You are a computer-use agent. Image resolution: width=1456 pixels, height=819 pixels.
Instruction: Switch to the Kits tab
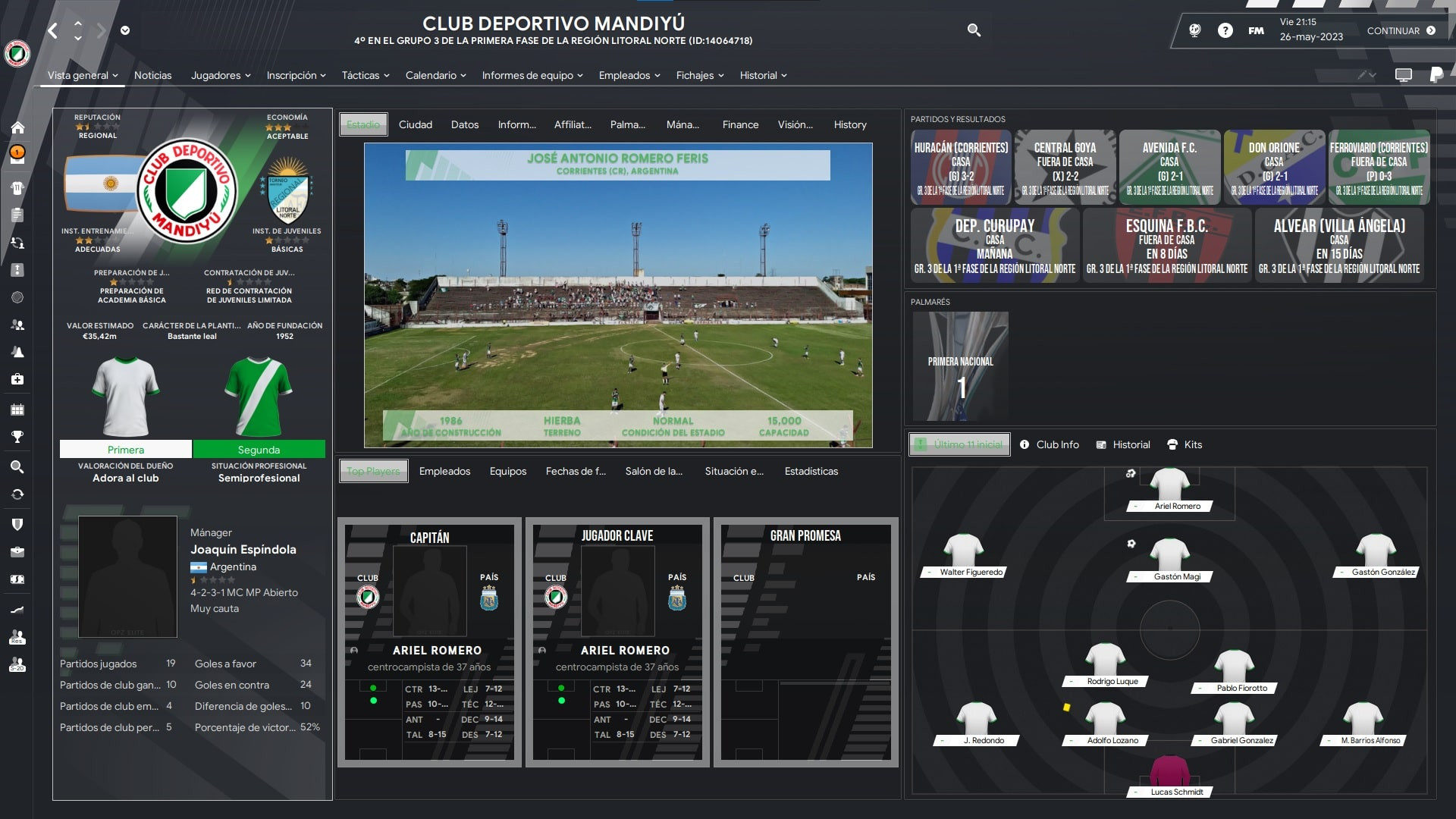click(1185, 444)
